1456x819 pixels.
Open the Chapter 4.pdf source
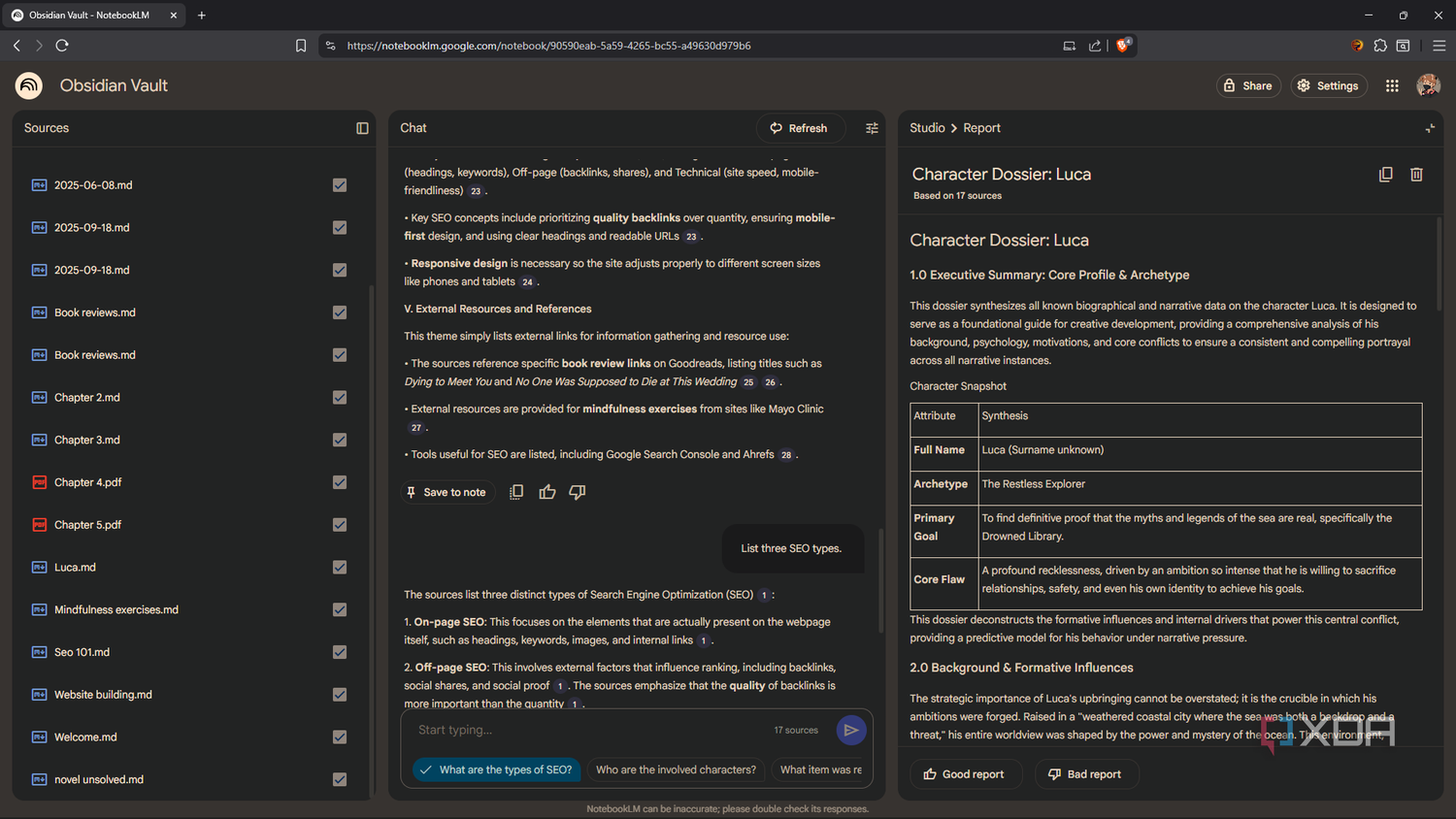(x=87, y=482)
